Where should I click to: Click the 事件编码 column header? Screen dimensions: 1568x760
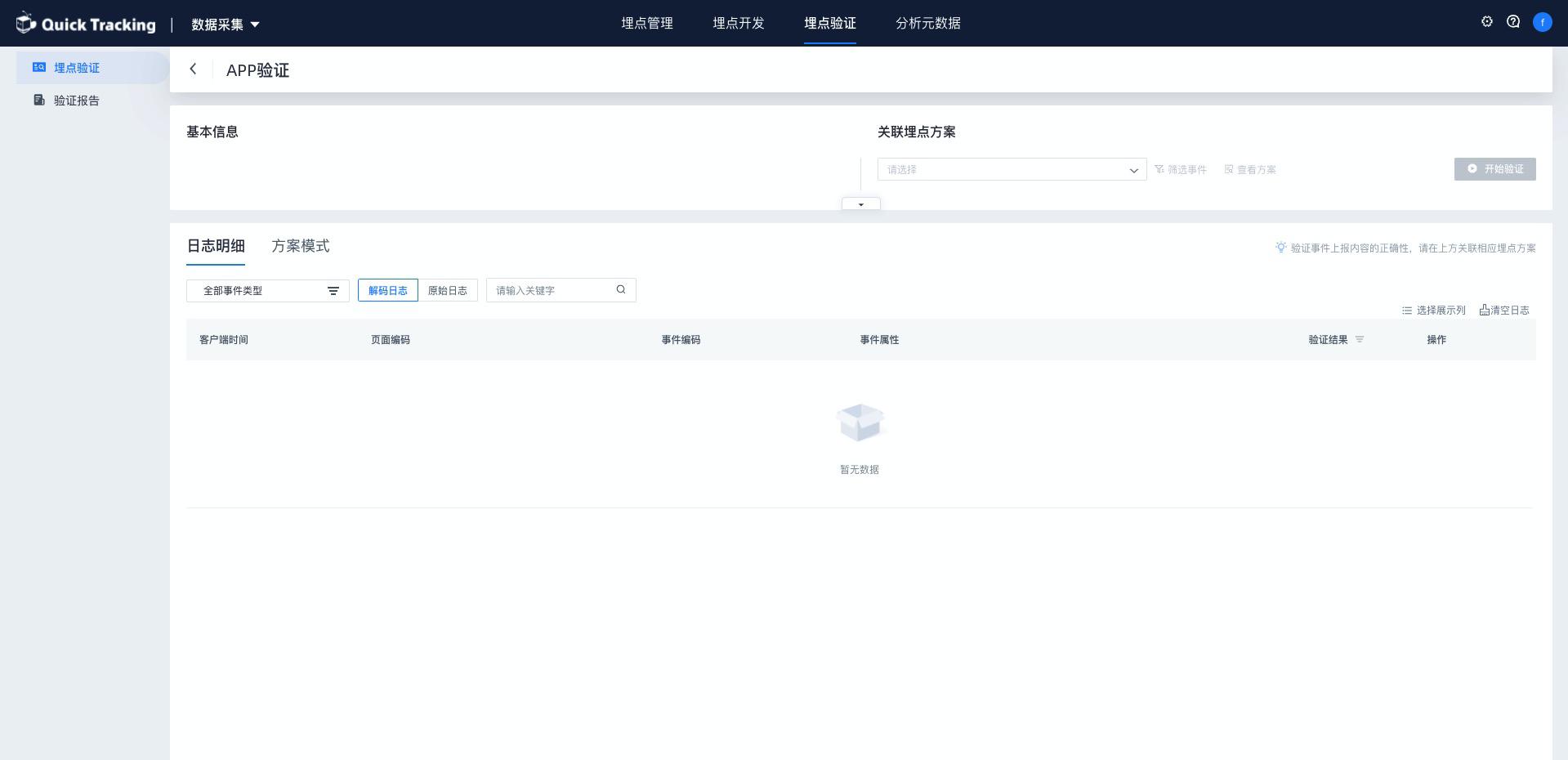(681, 340)
